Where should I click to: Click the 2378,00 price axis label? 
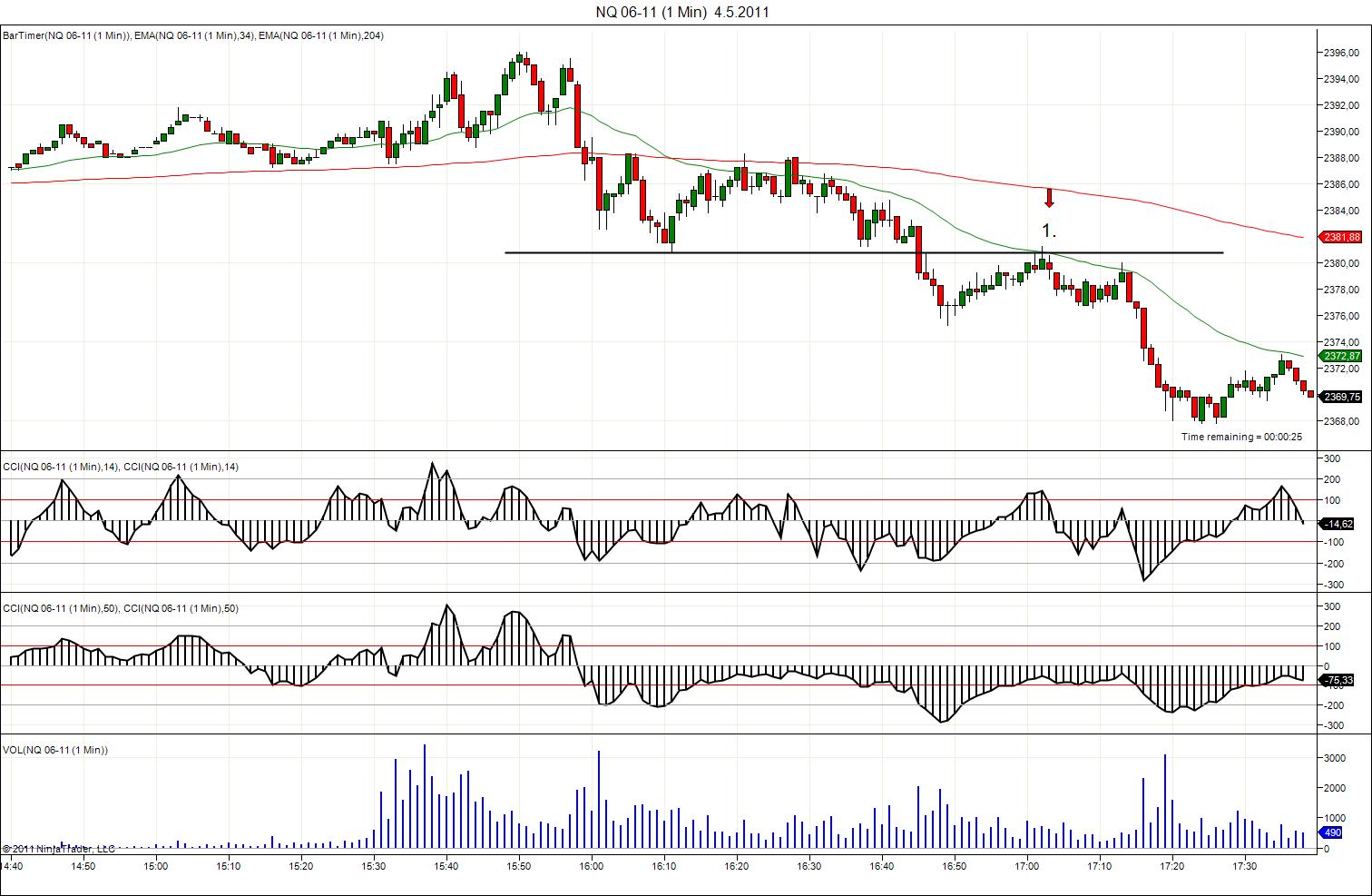coord(1342,290)
